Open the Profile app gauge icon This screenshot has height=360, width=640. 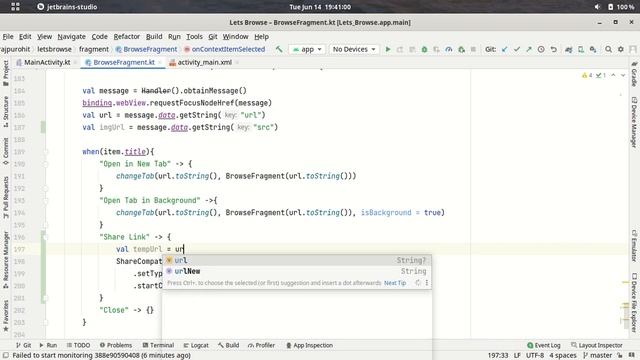449,49
